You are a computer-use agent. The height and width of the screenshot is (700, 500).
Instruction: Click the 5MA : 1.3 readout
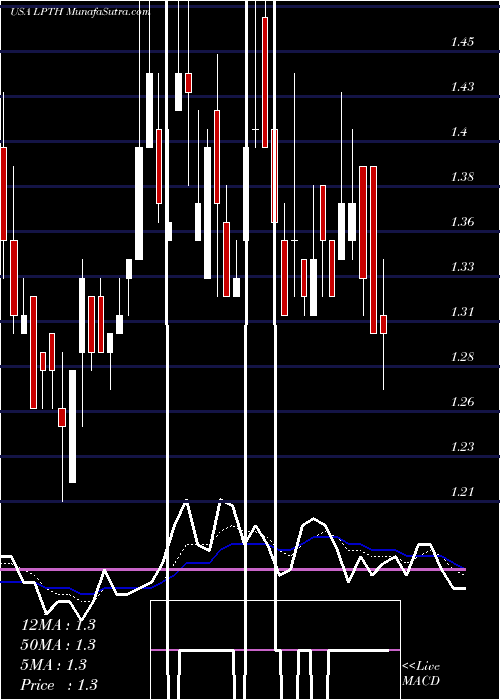[x=54, y=665]
